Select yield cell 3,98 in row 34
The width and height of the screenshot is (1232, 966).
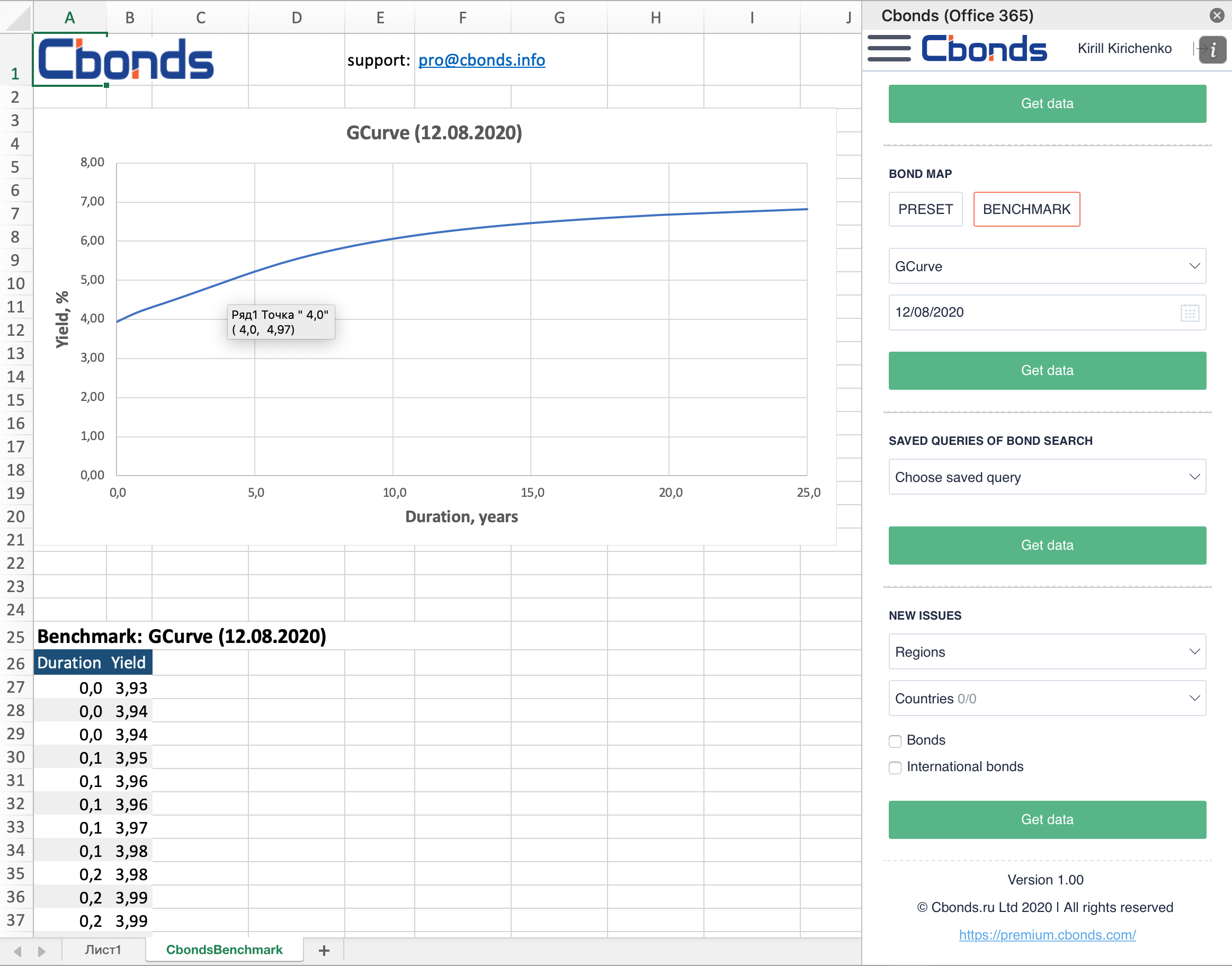(130, 851)
